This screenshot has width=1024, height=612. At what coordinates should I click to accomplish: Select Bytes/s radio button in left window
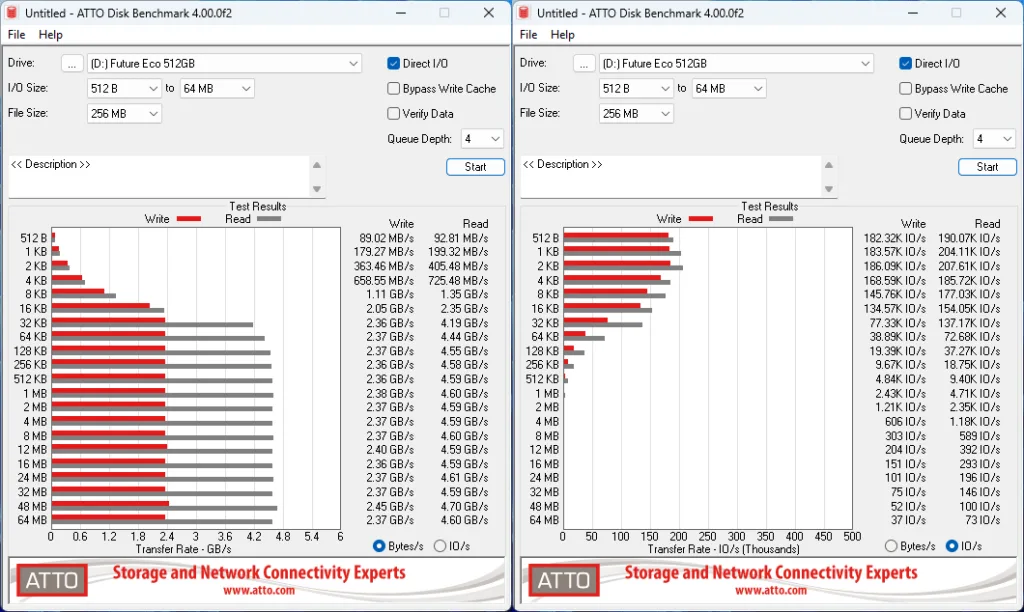[x=379, y=545]
